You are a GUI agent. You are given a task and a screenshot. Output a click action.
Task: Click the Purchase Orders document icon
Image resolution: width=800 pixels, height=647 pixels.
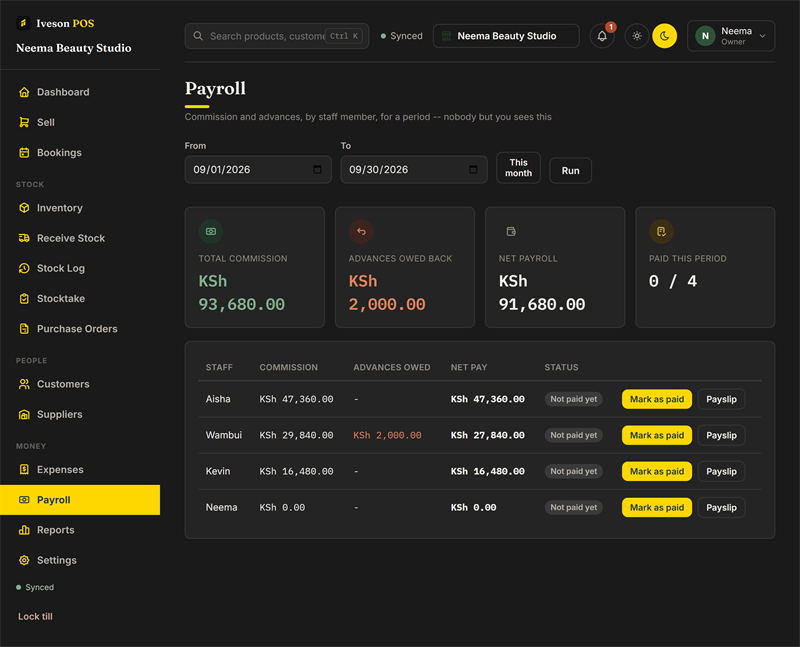point(24,329)
